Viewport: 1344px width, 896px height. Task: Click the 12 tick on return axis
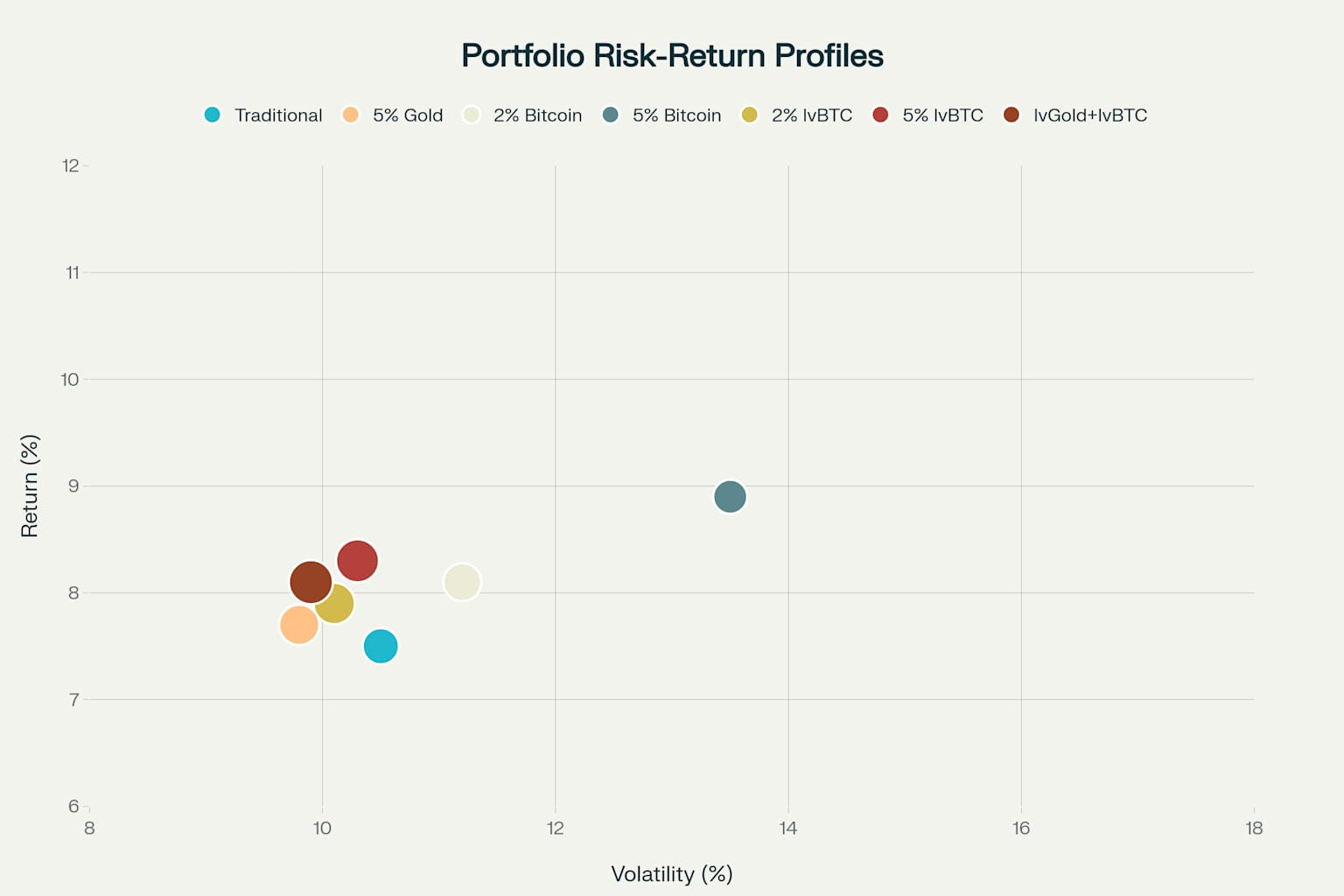[70, 166]
